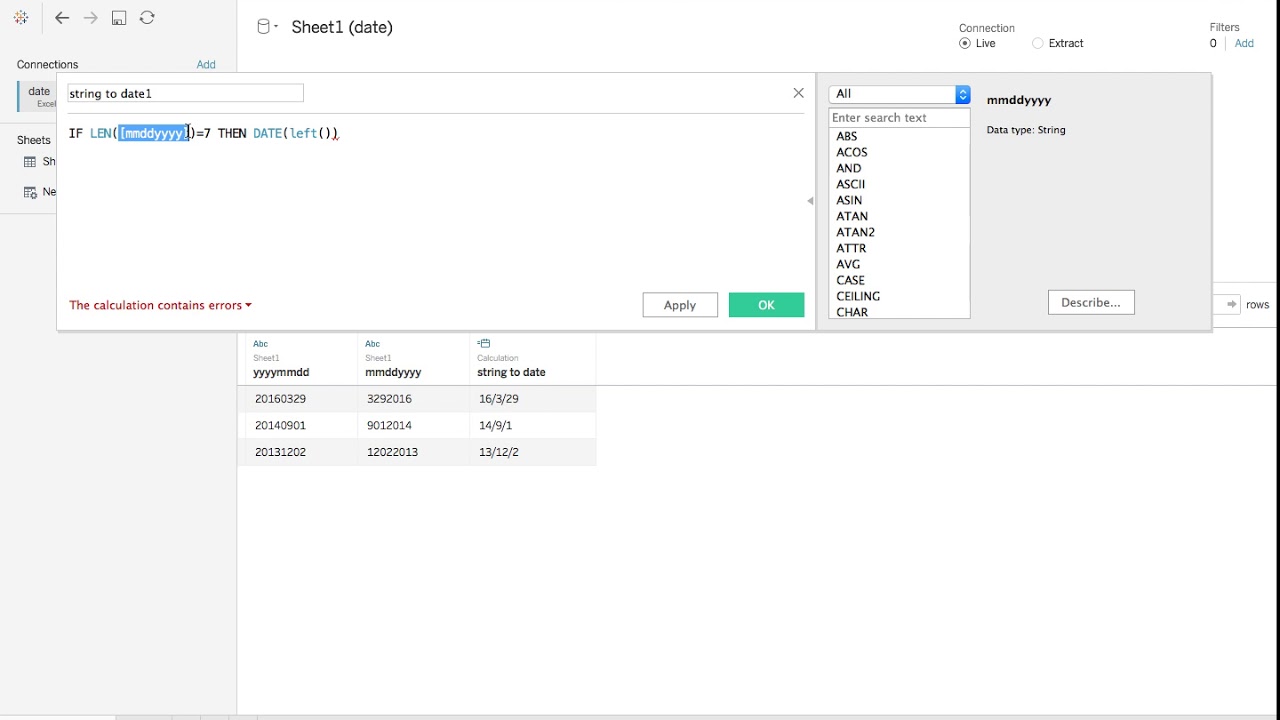
Task: Click the mmddyyyy column Abc type icon
Action: (372, 344)
